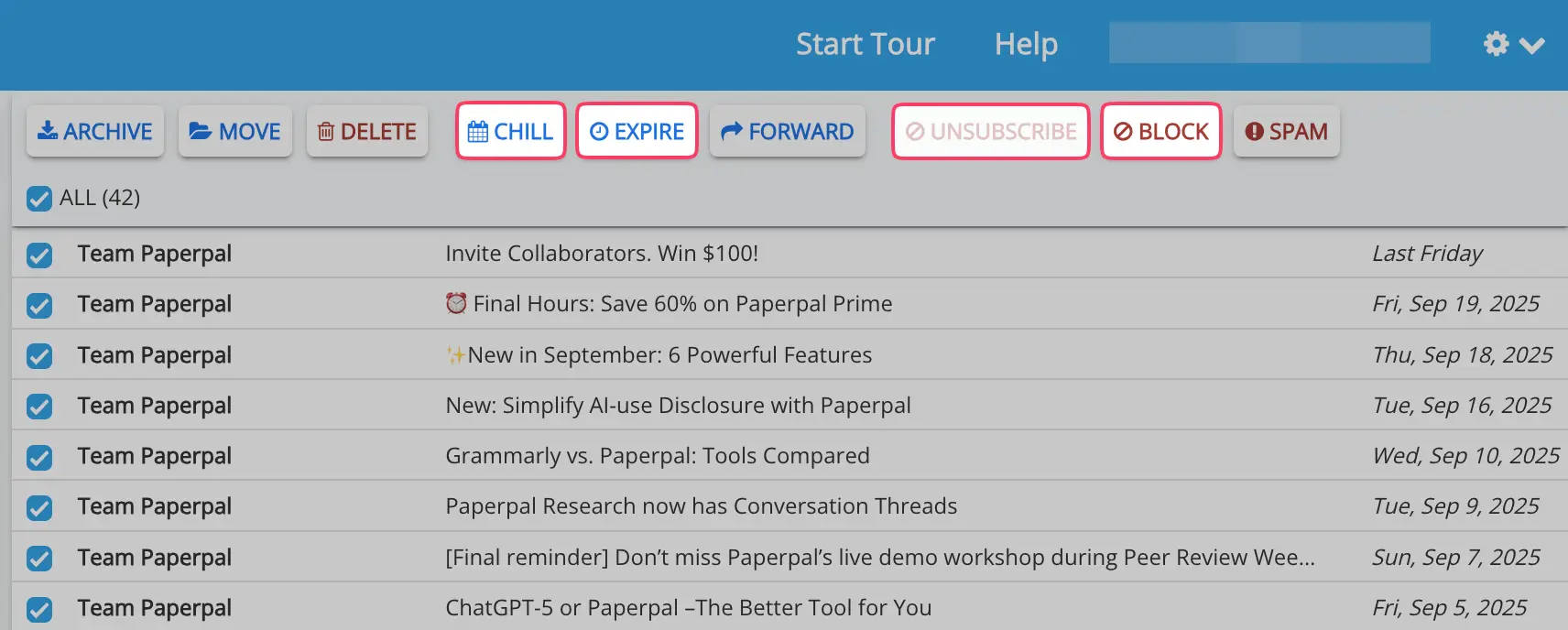Click the blurred account name field
Viewport: 1568px width, 630px height.
coord(1269,43)
